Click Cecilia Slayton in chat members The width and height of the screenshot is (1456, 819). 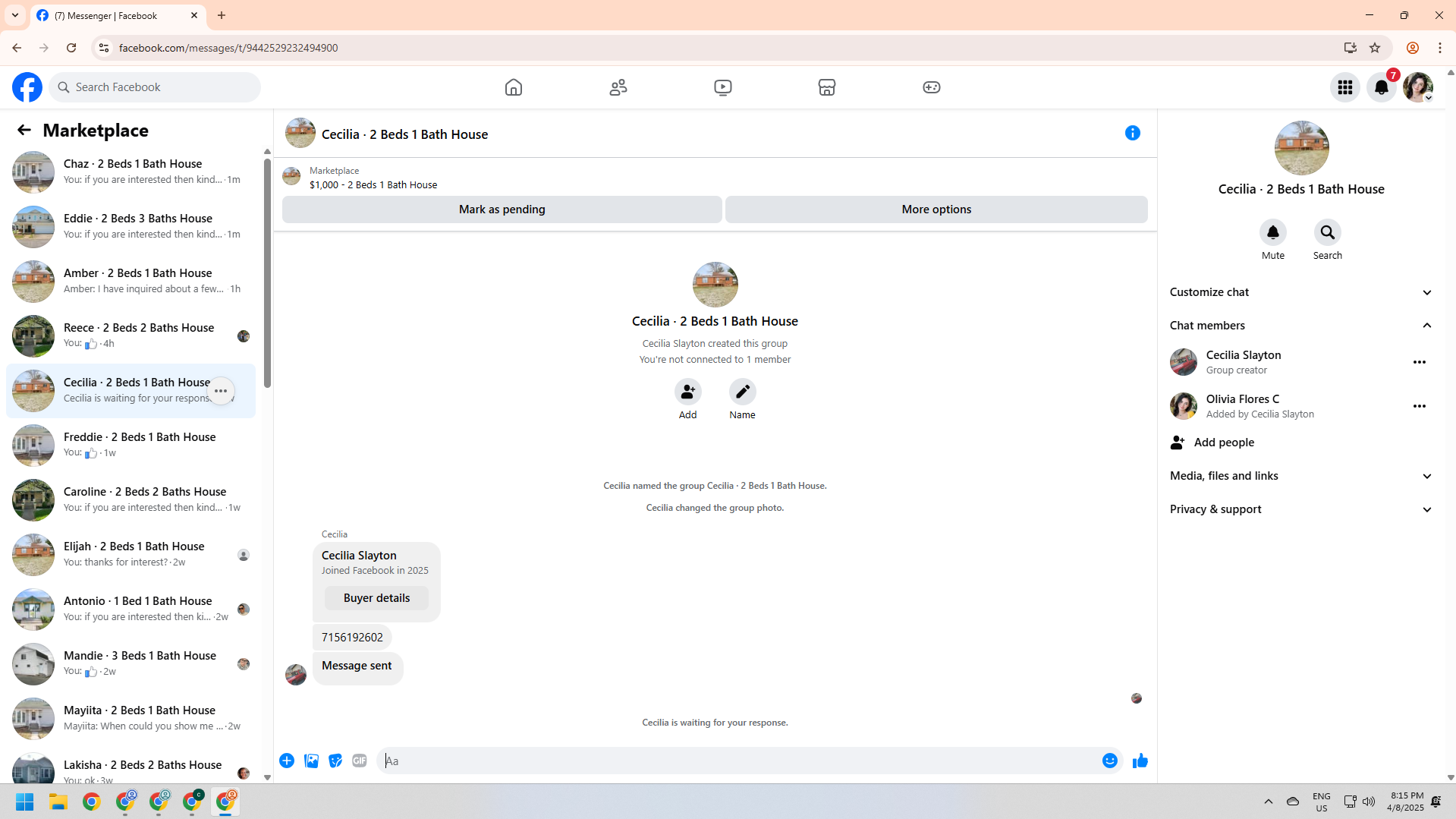pyautogui.click(x=1243, y=355)
